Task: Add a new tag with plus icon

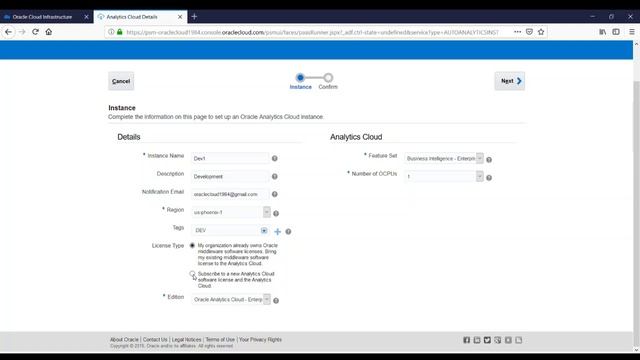Action: click(x=278, y=231)
